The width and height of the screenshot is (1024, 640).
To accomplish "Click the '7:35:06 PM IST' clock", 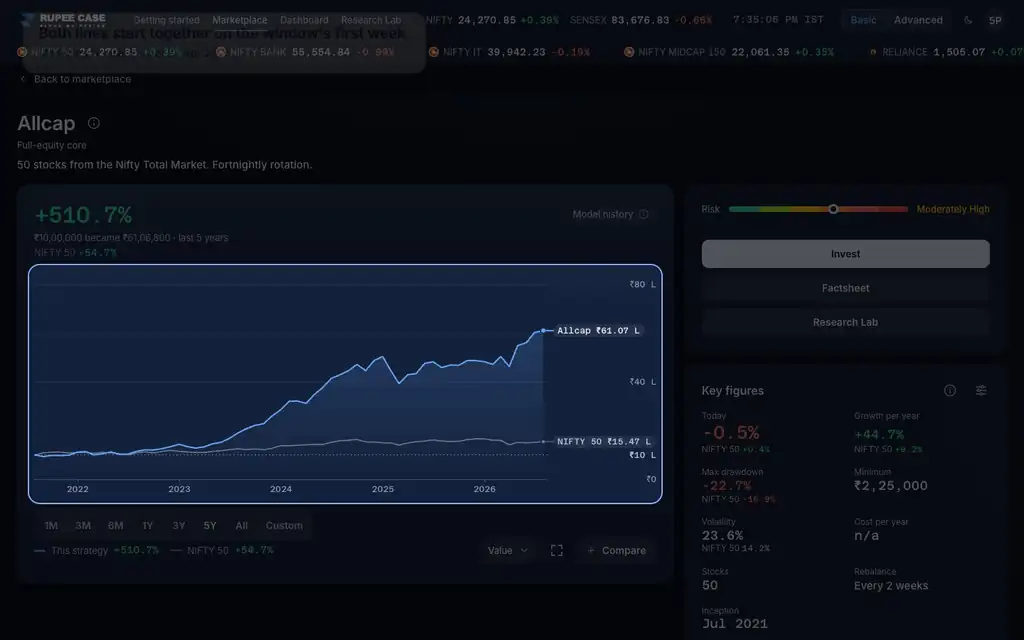I will (x=778, y=20).
